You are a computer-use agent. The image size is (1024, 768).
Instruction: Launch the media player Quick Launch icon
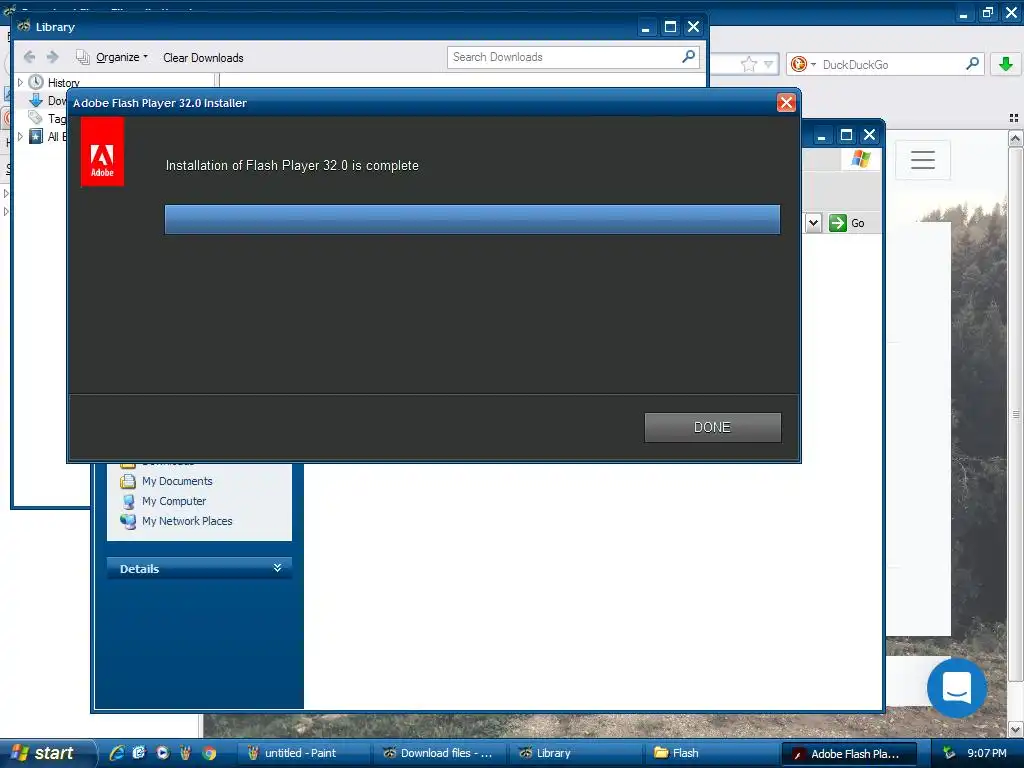click(x=162, y=753)
